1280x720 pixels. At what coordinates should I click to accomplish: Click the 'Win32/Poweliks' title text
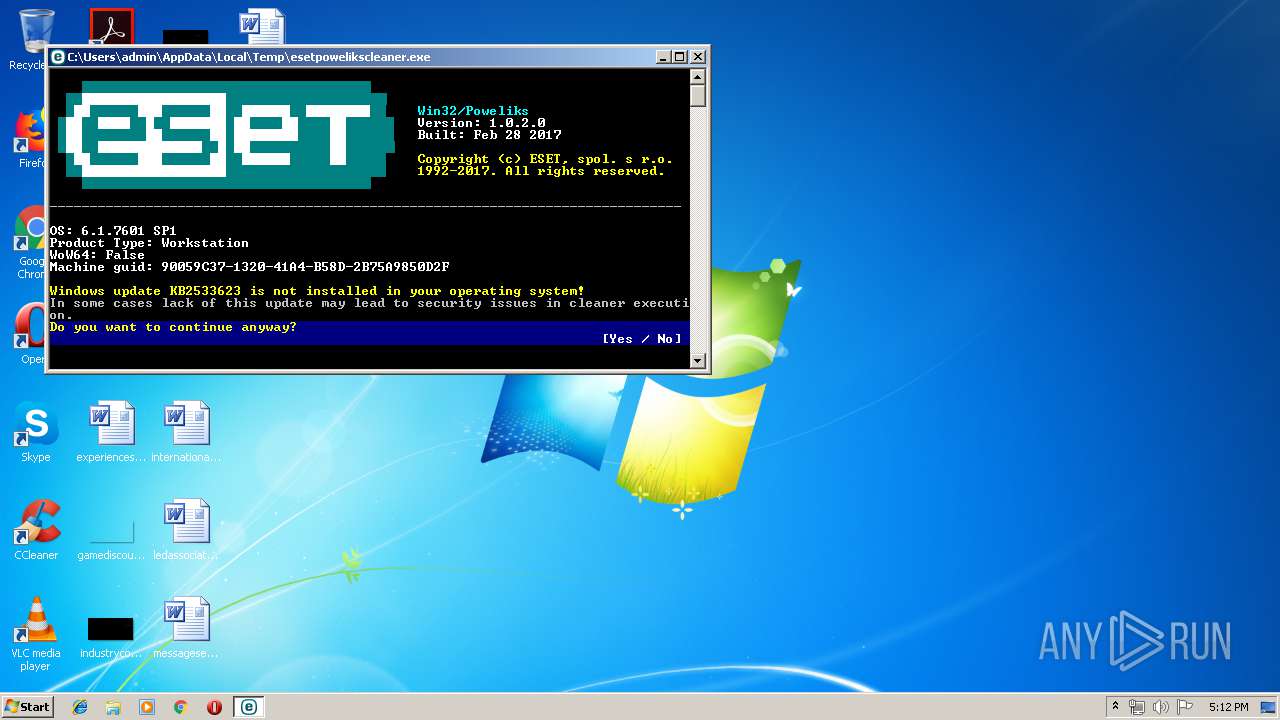[x=473, y=111]
